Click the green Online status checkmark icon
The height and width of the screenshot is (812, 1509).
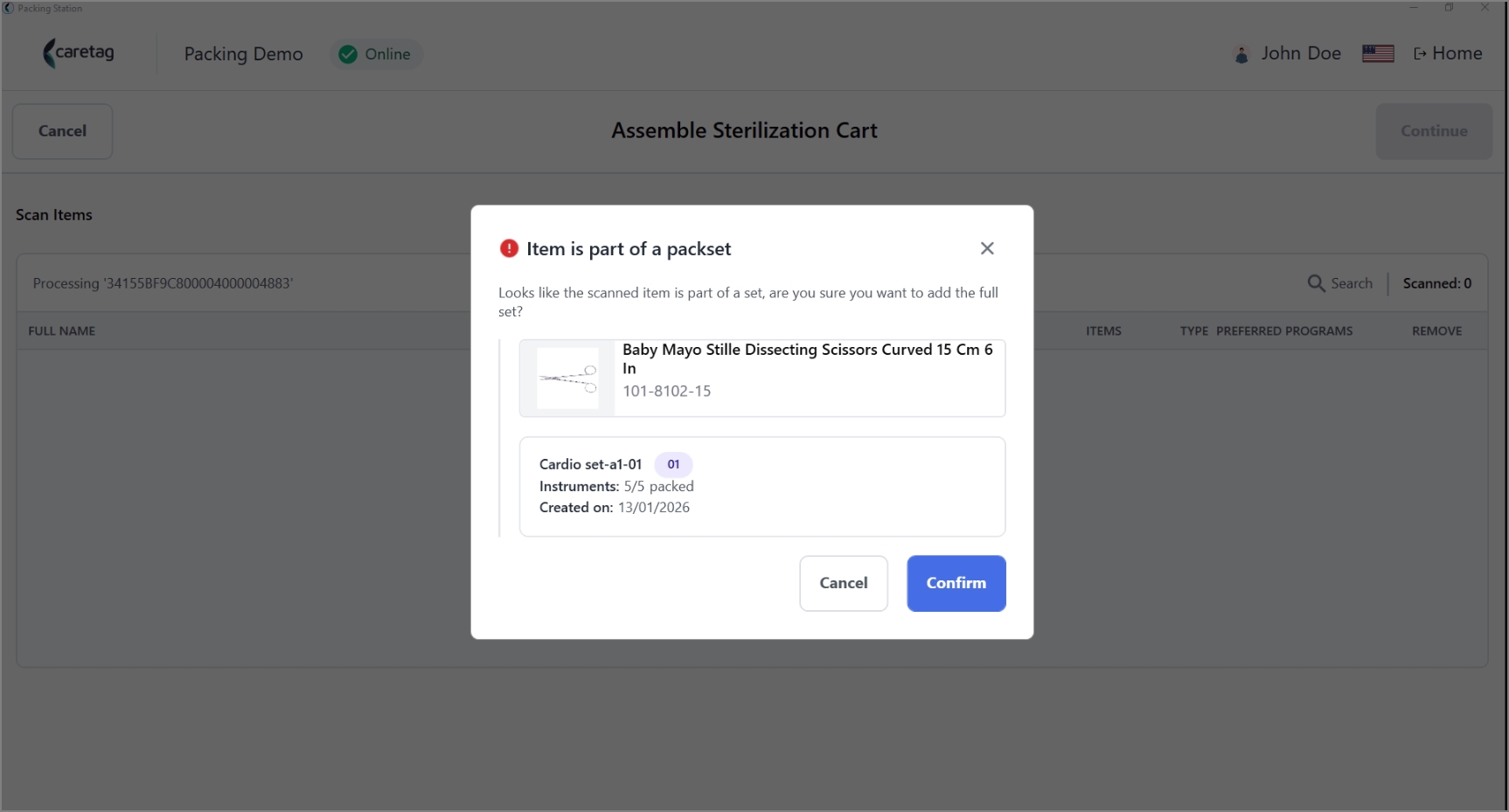pyautogui.click(x=348, y=54)
